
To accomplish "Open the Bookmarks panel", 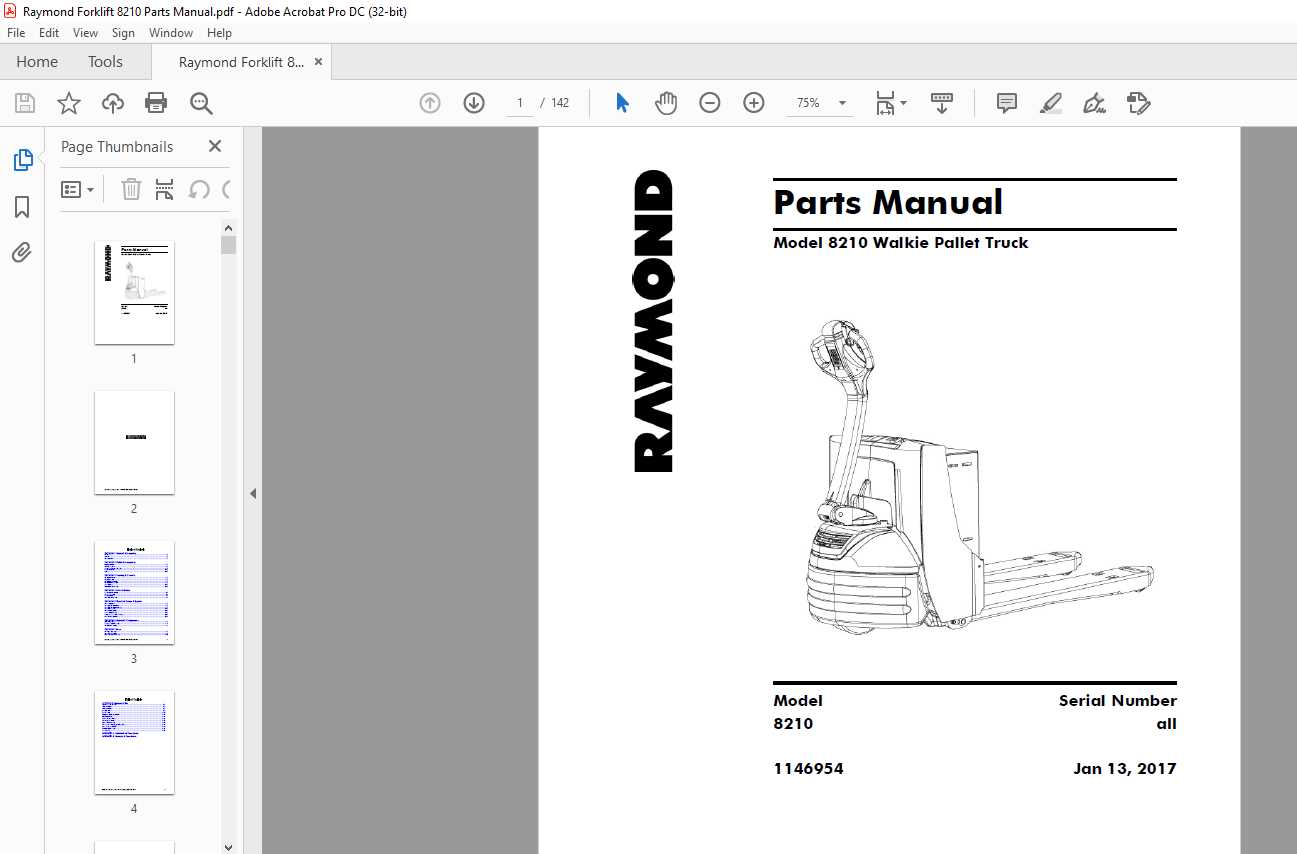I will point(22,207).
